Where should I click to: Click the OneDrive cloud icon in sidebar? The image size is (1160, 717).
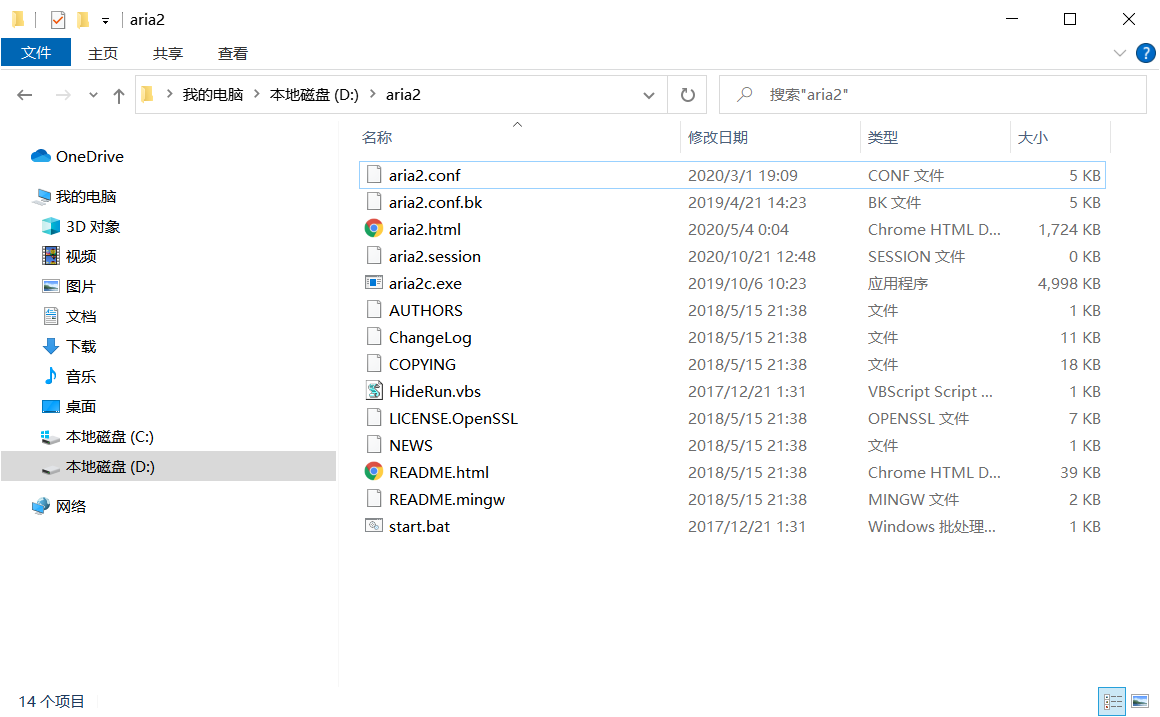click(x=41, y=156)
